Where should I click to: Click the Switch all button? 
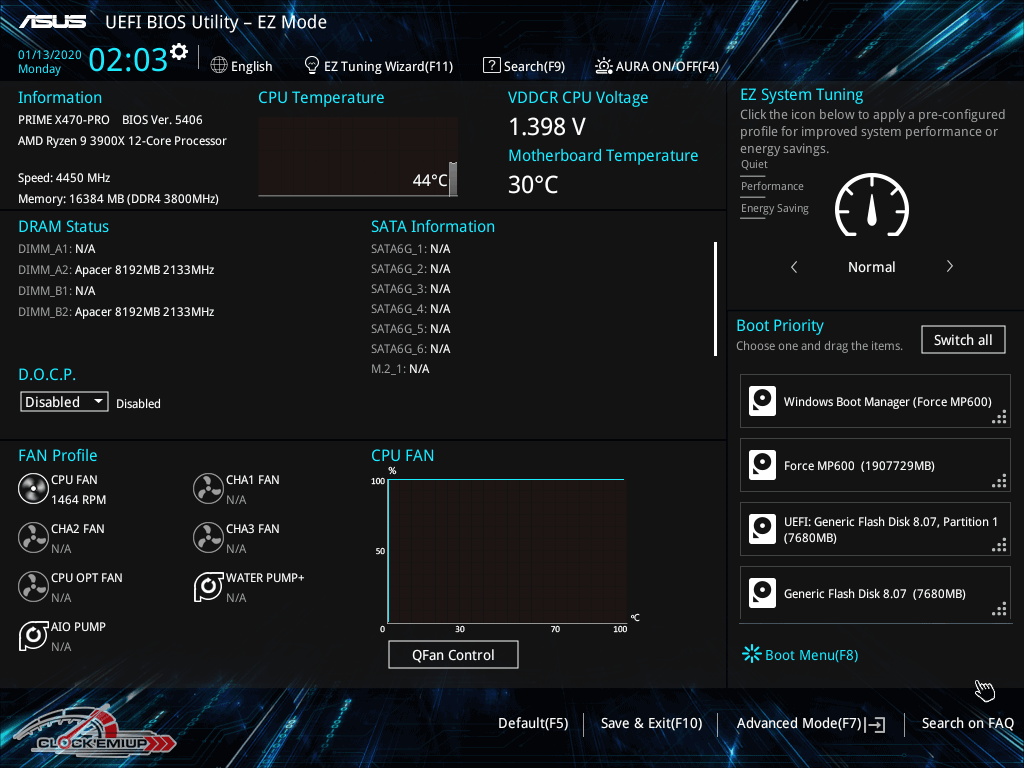(962, 340)
